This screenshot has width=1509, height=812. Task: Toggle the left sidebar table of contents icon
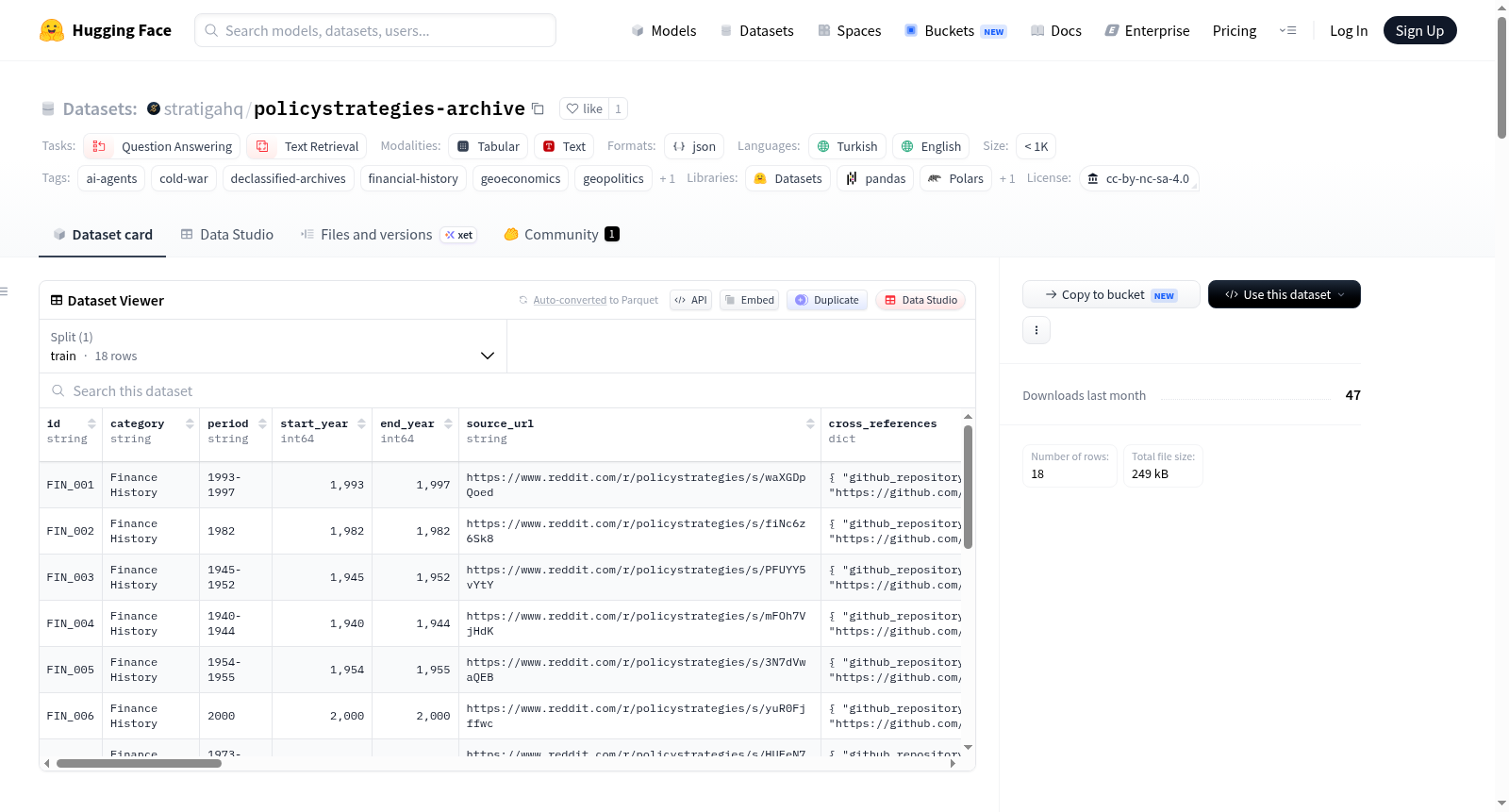4,291
